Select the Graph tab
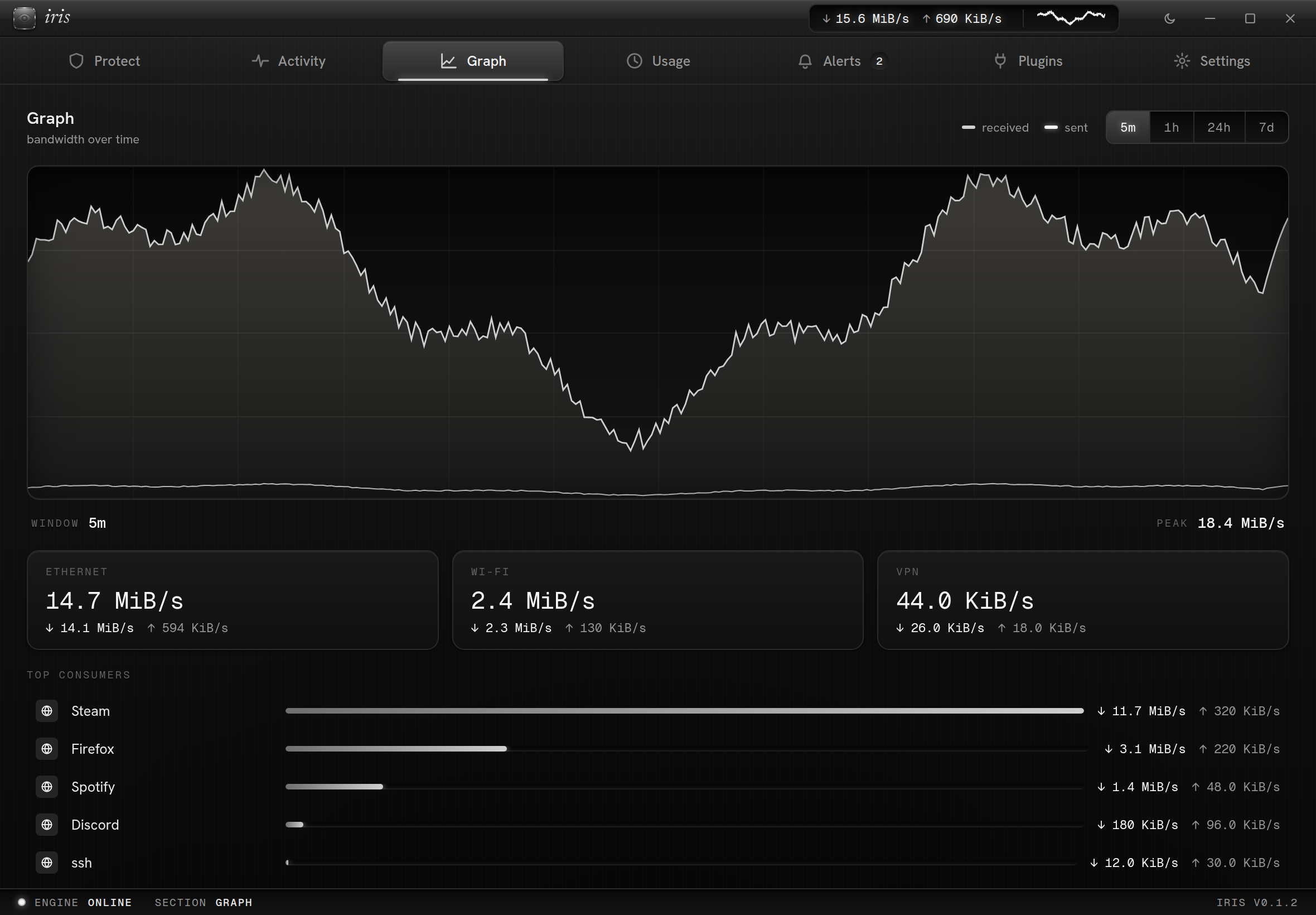1316x915 pixels. 473,61
